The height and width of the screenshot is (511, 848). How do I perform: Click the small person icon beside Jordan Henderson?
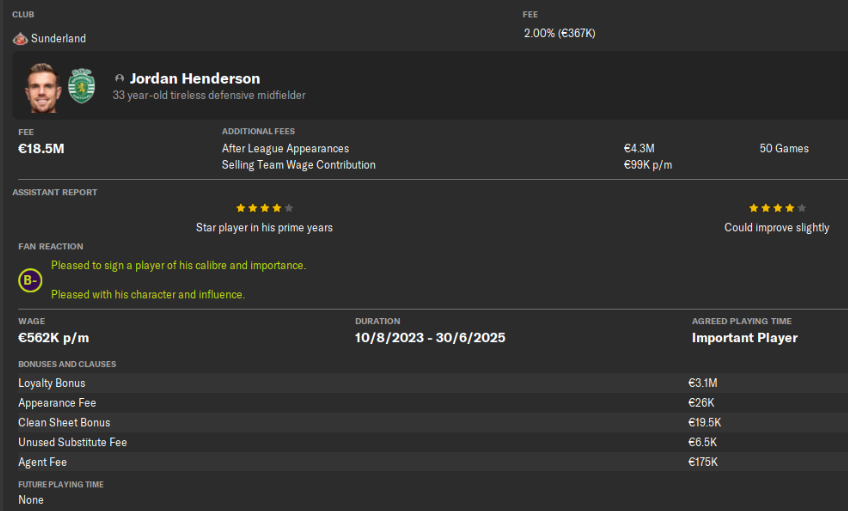pos(120,79)
